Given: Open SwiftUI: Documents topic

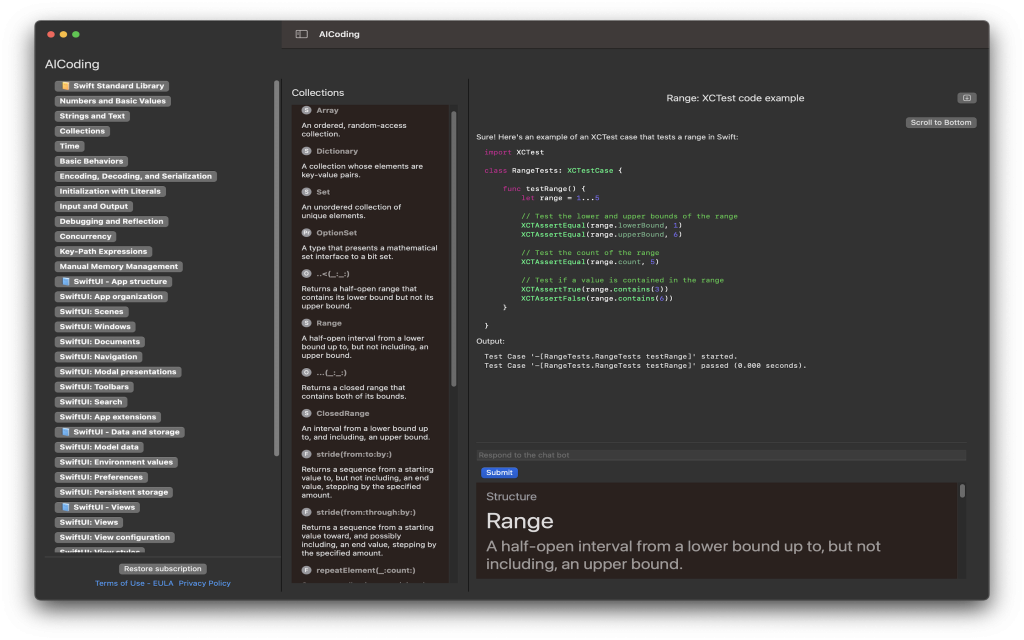Looking at the screenshot, I should coord(100,341).
